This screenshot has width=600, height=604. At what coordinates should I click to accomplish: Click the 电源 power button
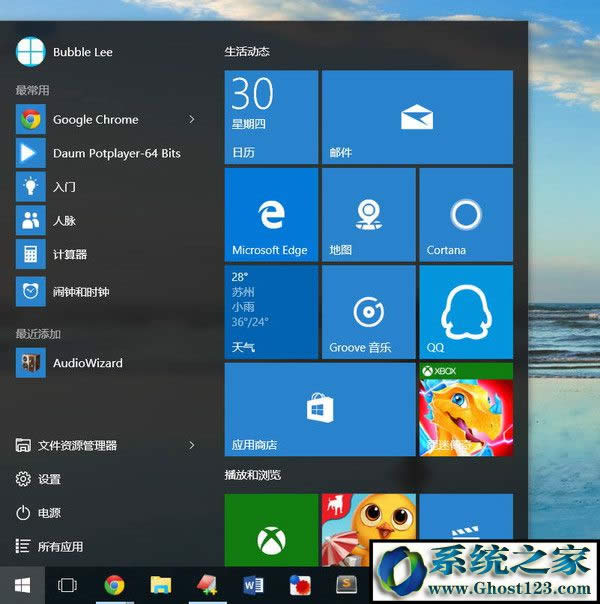(50, 513)
